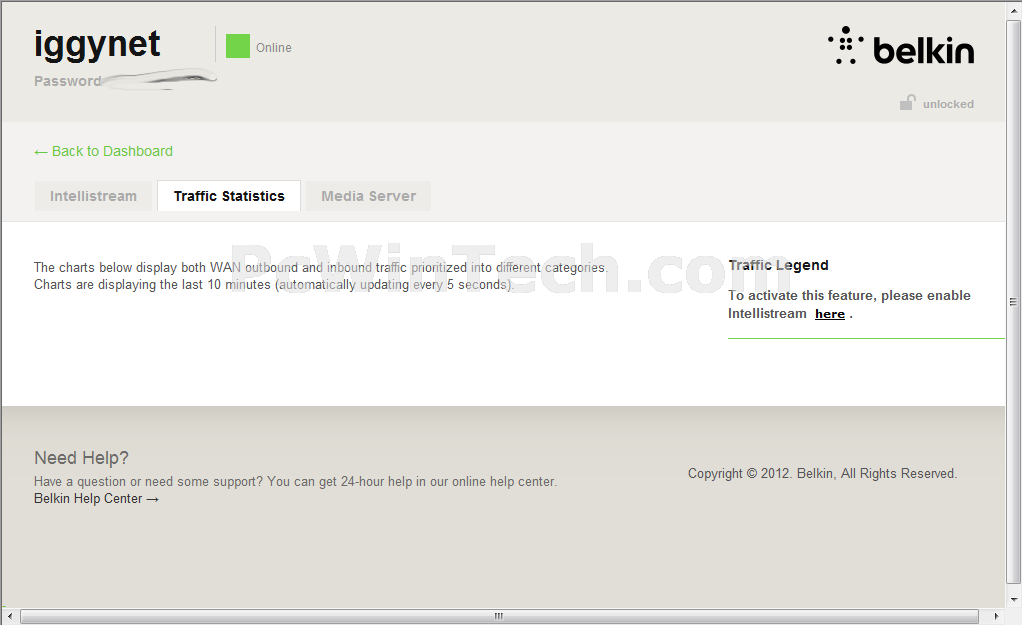The image size is (1022, 625).
Task: Click the horizontal scrollbar right arrow
Action: pyautogui.click(x=996, y=617)
